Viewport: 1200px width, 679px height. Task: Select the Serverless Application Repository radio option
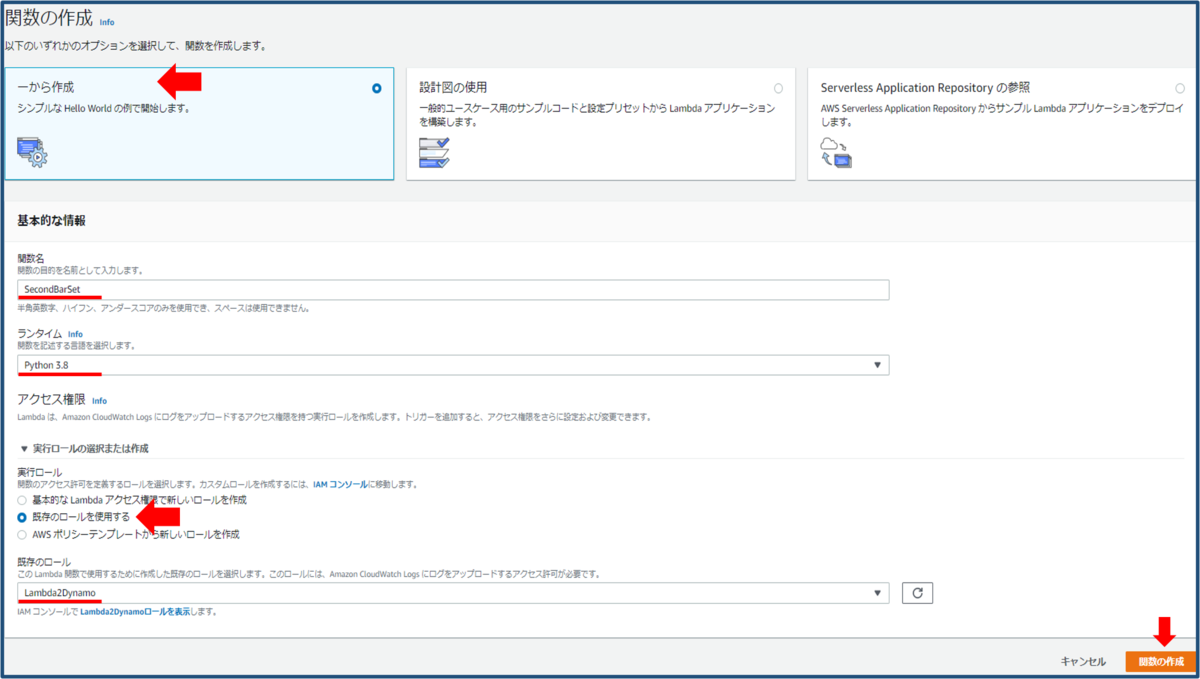[x=1181, y=88]
